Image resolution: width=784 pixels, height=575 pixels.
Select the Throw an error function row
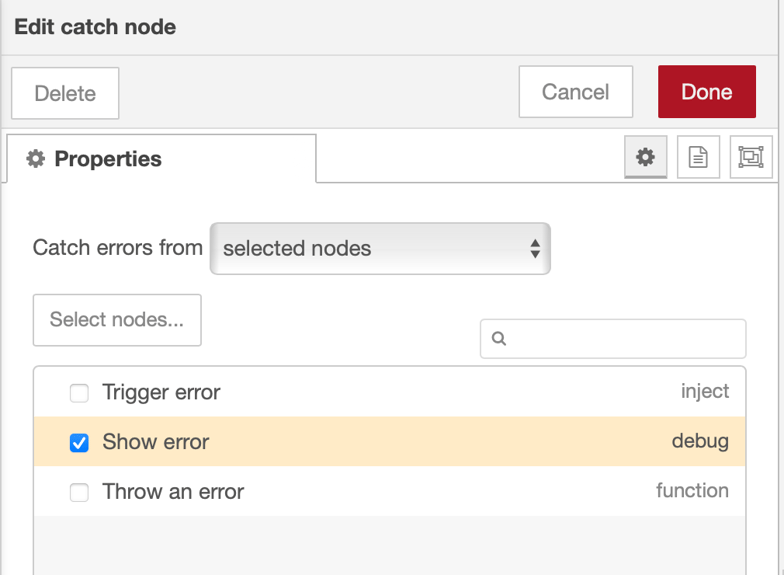(390, 491)
